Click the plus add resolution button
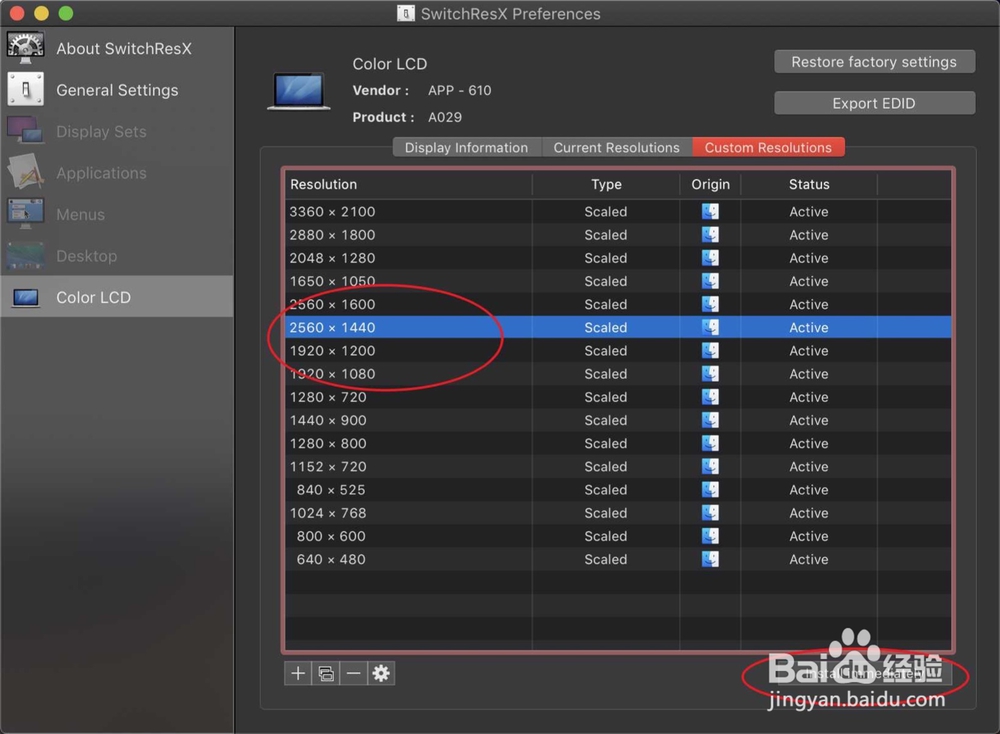The height and width of the screenshot is (734, 1000). tap(298, 673)
